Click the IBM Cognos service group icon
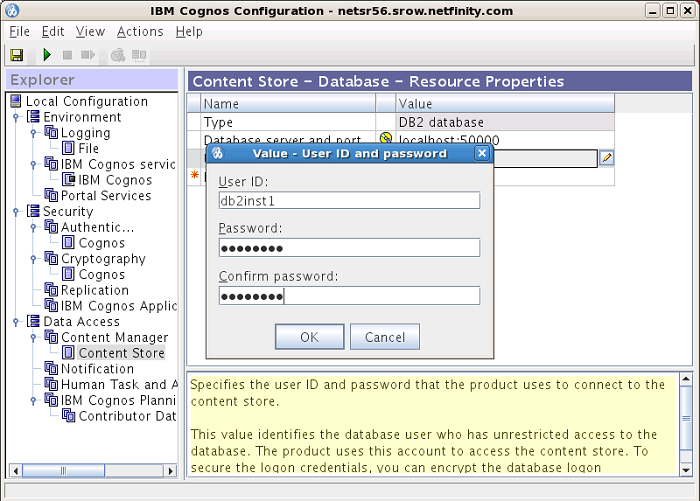 coord(51,164)
